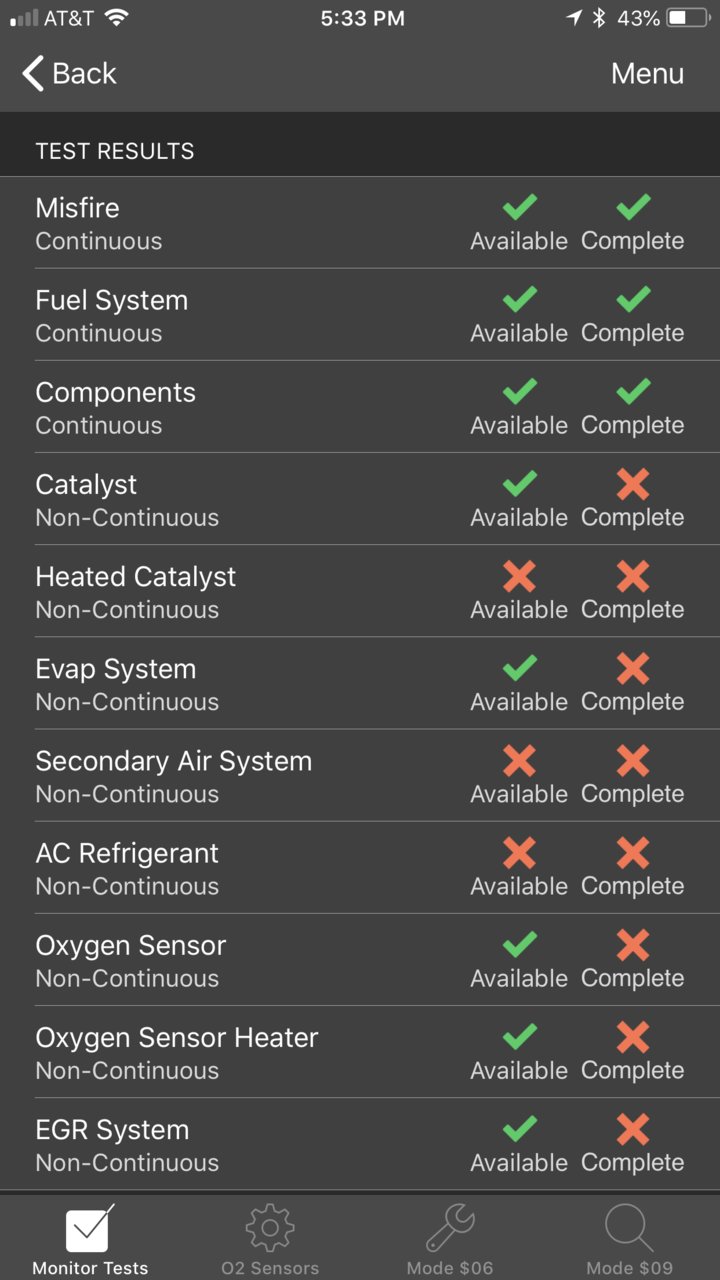Image resolution: width=720 pixels, height=1280 pixels.
Task: Tap Evap System Available checkmark
Action: (x=519, y=668)
